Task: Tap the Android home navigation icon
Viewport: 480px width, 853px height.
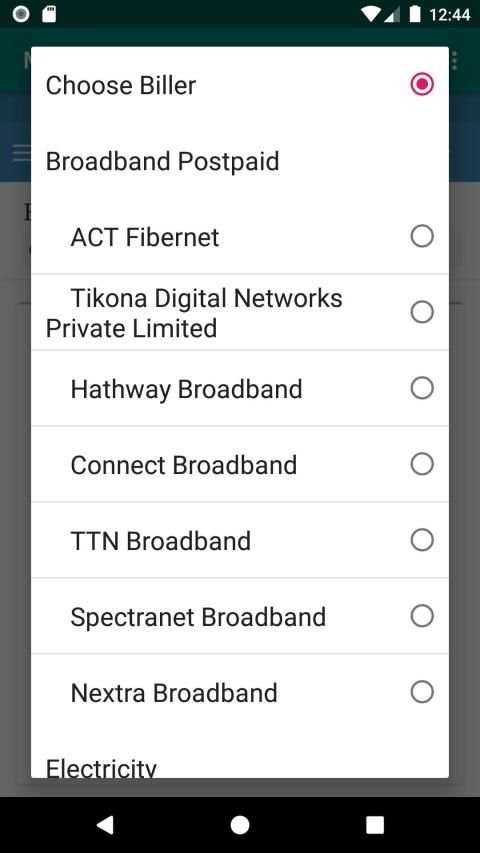Action: [x=240, y=825]
